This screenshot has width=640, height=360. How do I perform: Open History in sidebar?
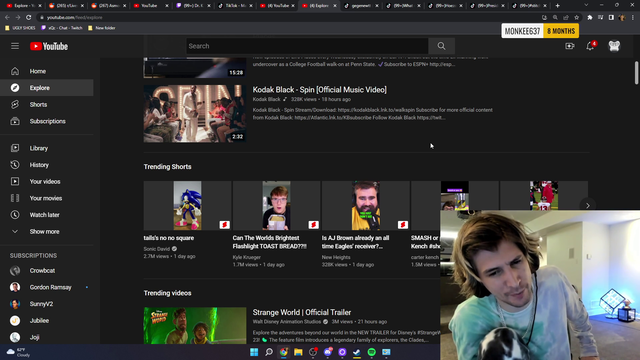(x=47, y=165)
